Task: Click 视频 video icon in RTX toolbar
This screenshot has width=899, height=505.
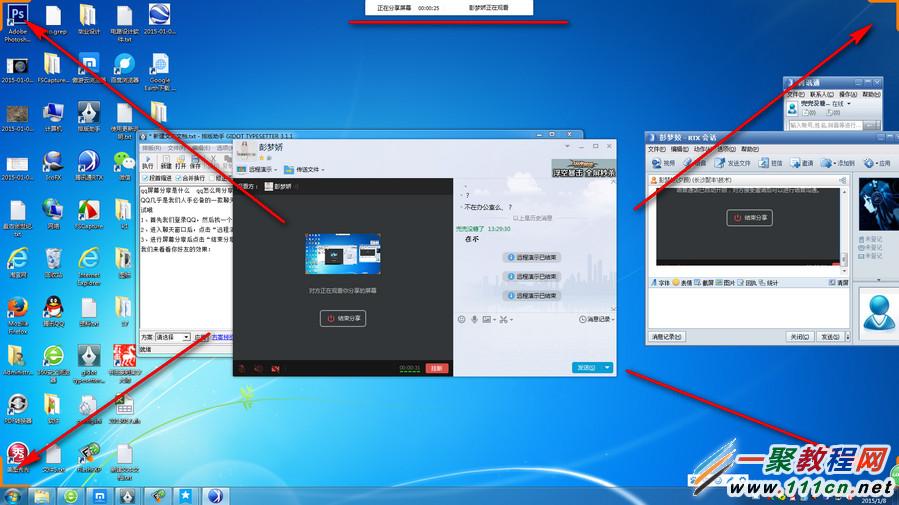Action: click(x=663, y=163)
